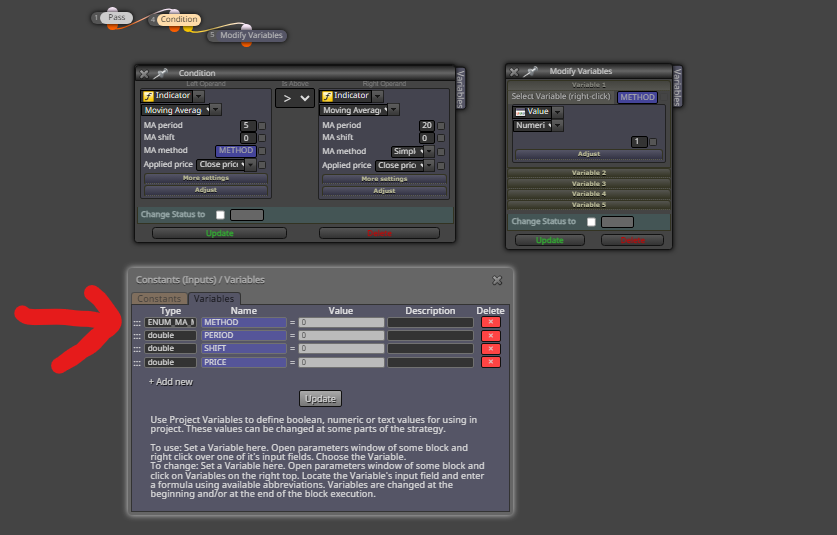Expand the Variable 2 section
This screenshot has width=837, height=535.
click(589, 173)
